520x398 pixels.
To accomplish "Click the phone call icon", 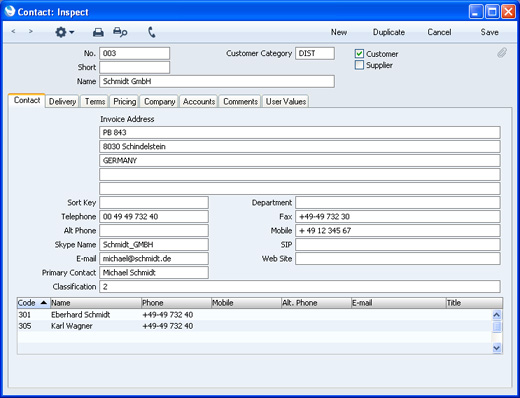I will (x=152, y=32).
